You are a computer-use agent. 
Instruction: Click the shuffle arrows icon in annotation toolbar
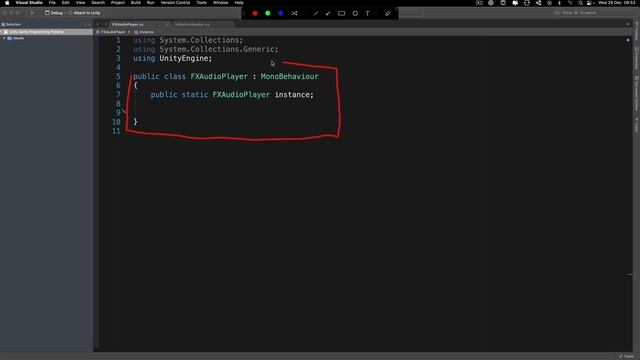294,13
